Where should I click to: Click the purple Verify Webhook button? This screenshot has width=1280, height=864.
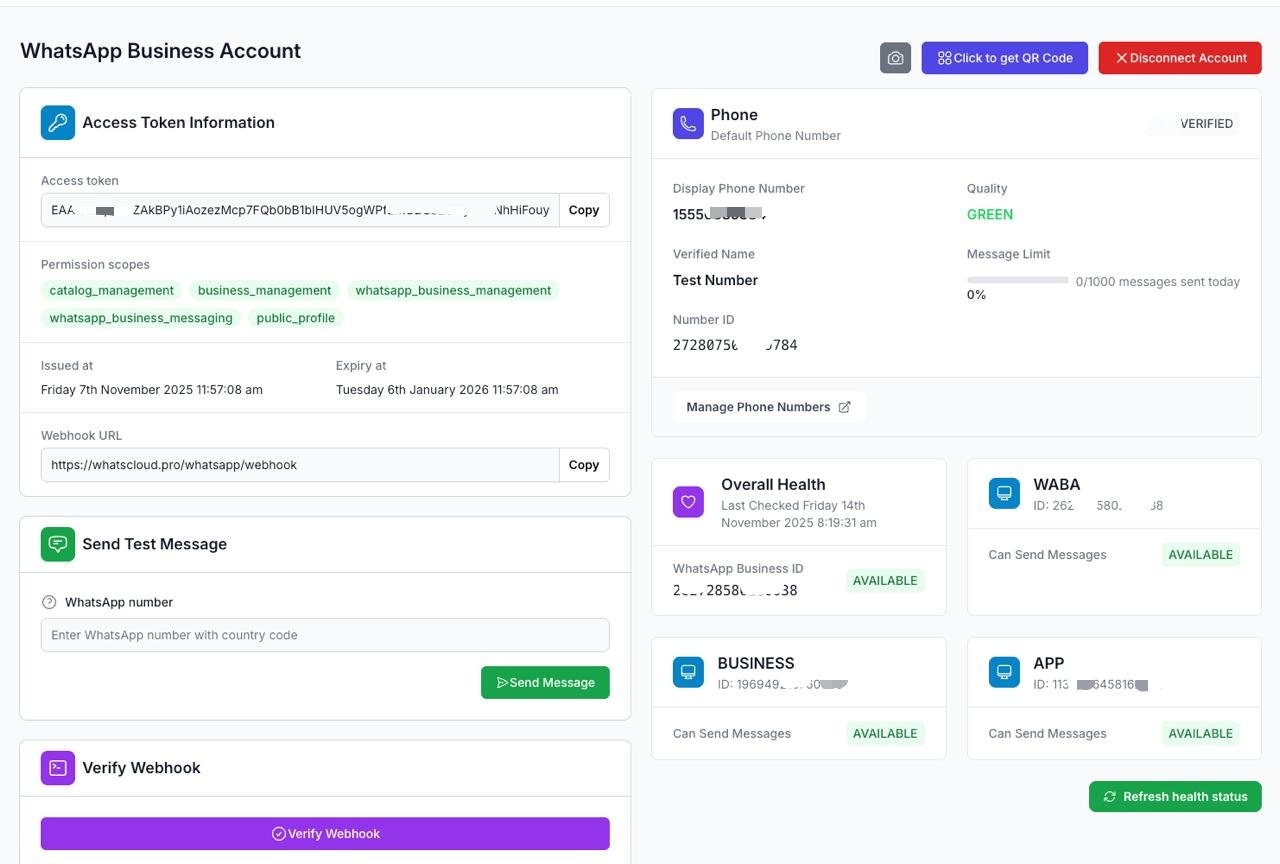coord(325,834)
